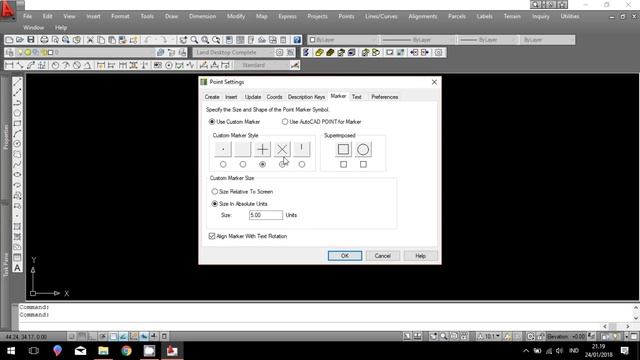Image resolution: width=640 pixels, height=360 pixels.
Task: Select radio under the tick marker style
Action: pos(302,164)
